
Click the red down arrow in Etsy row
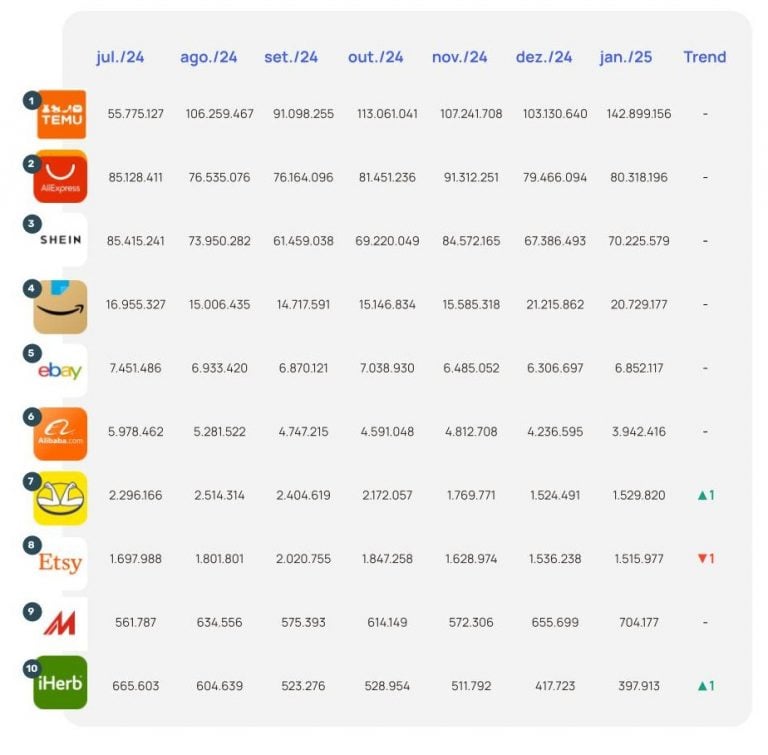point(699,558)
